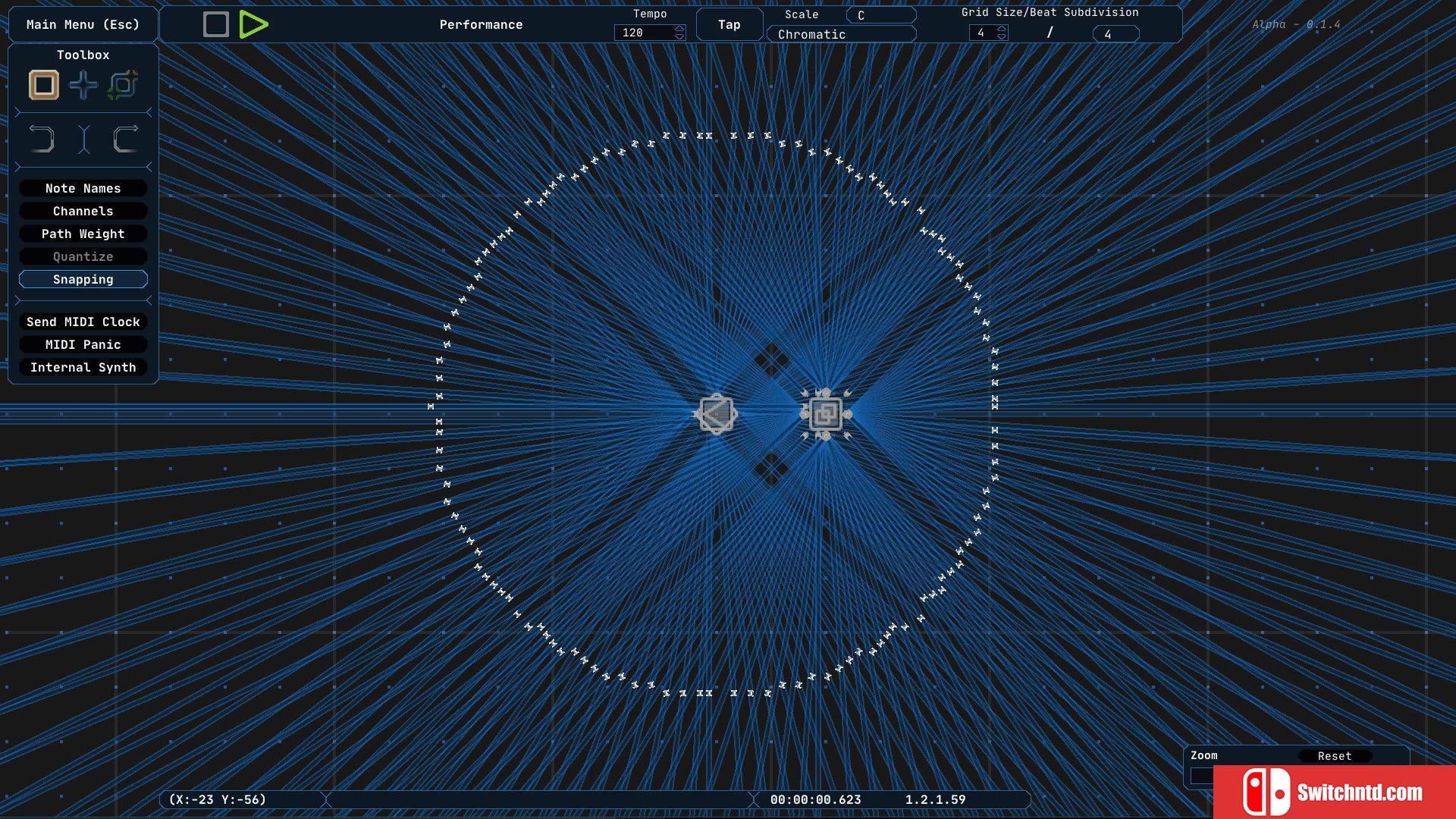Click the Tempo label
The width and height of the screenshot is (1456, 819).
(x=650, y=14)
